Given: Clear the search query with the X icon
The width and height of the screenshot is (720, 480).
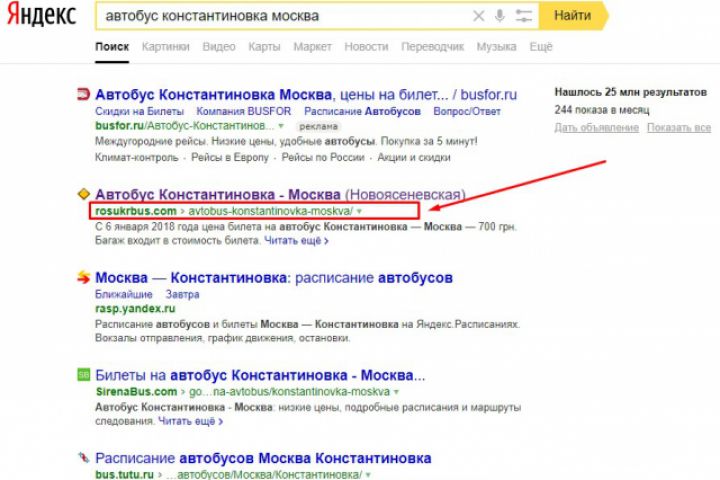Looking at the screenshot, I should click(478, 16).
